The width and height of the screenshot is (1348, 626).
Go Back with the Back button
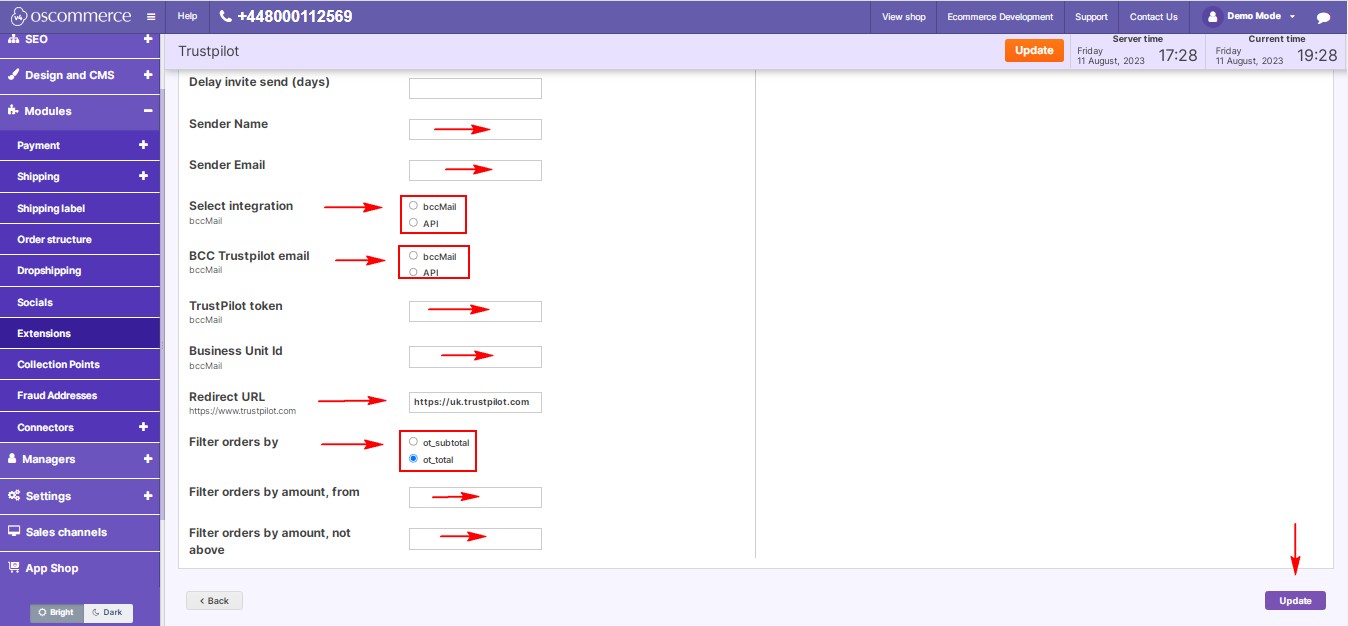click(214, 601)
